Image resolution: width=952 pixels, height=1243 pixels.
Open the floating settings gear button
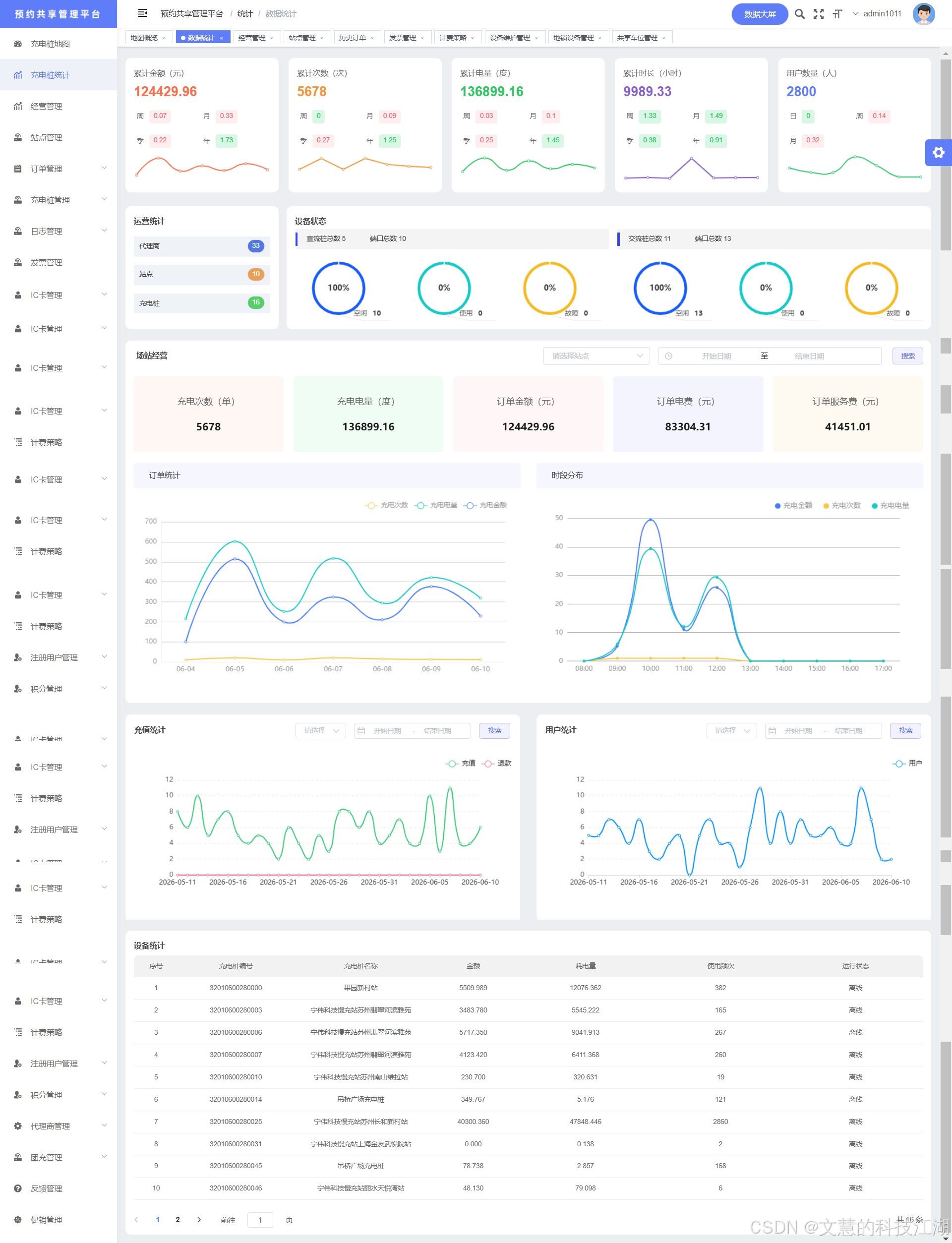[x=939, y=152]
